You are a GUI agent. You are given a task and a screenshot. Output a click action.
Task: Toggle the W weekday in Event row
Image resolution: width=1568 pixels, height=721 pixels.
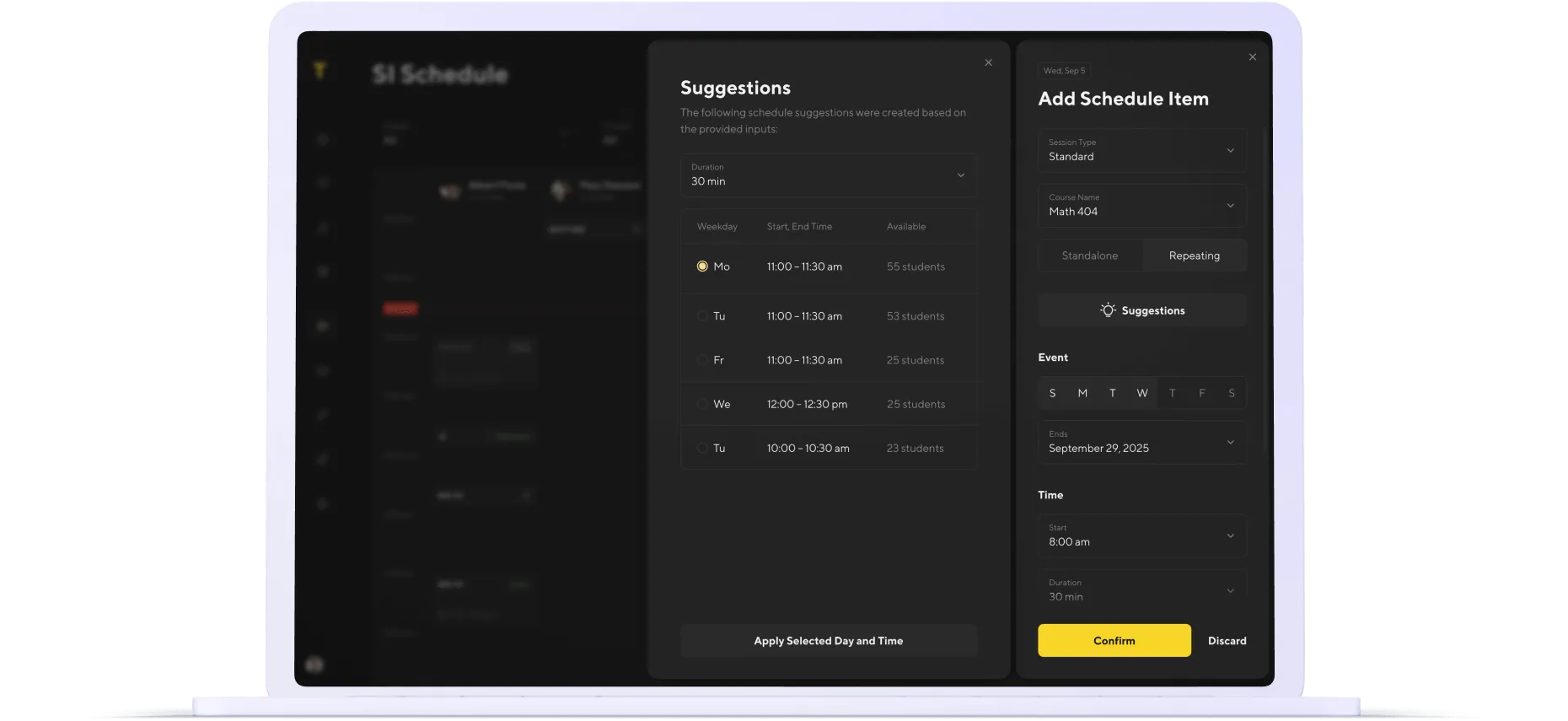(1142, 393)
